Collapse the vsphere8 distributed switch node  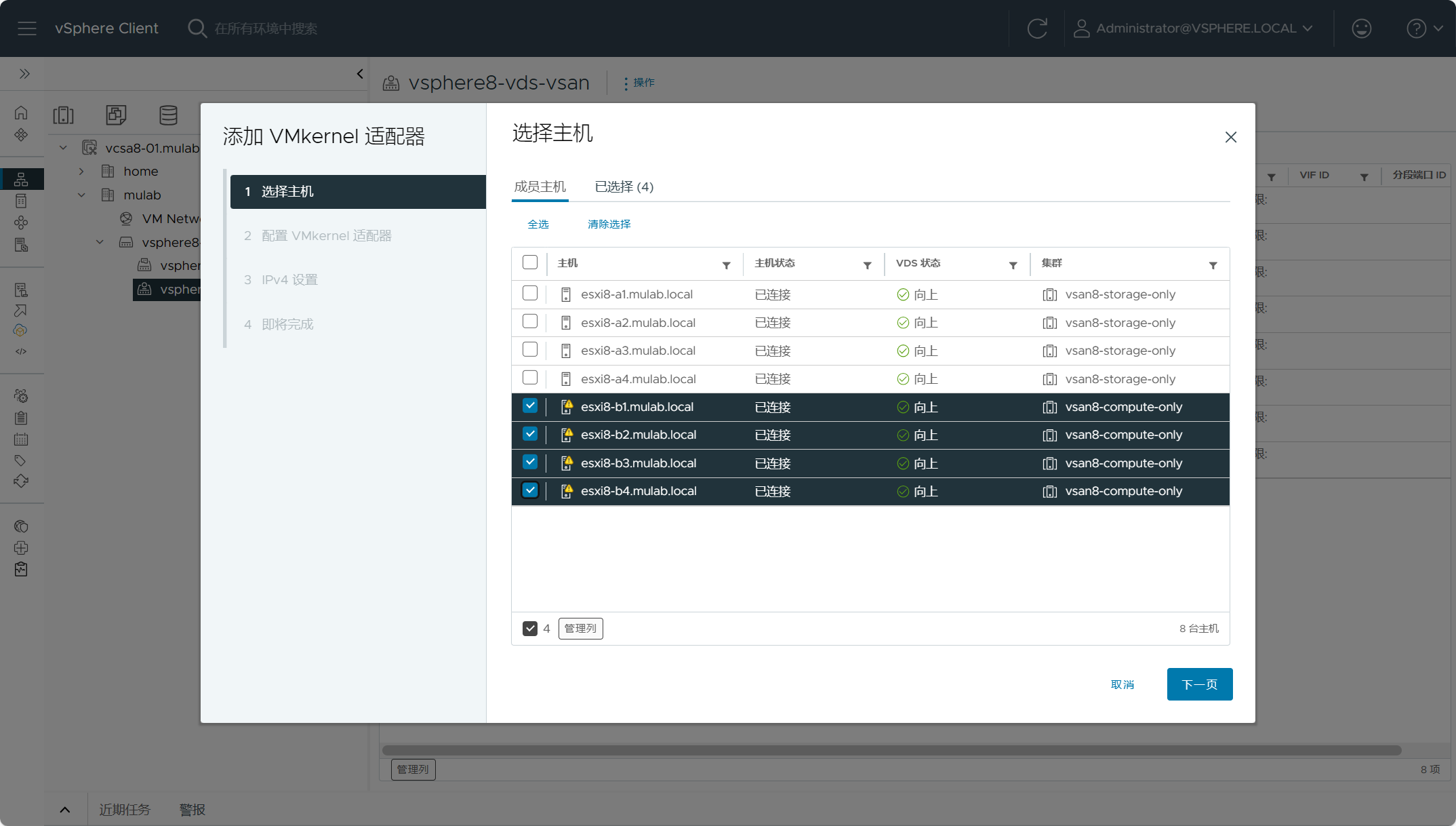click(x=100, y=242)
